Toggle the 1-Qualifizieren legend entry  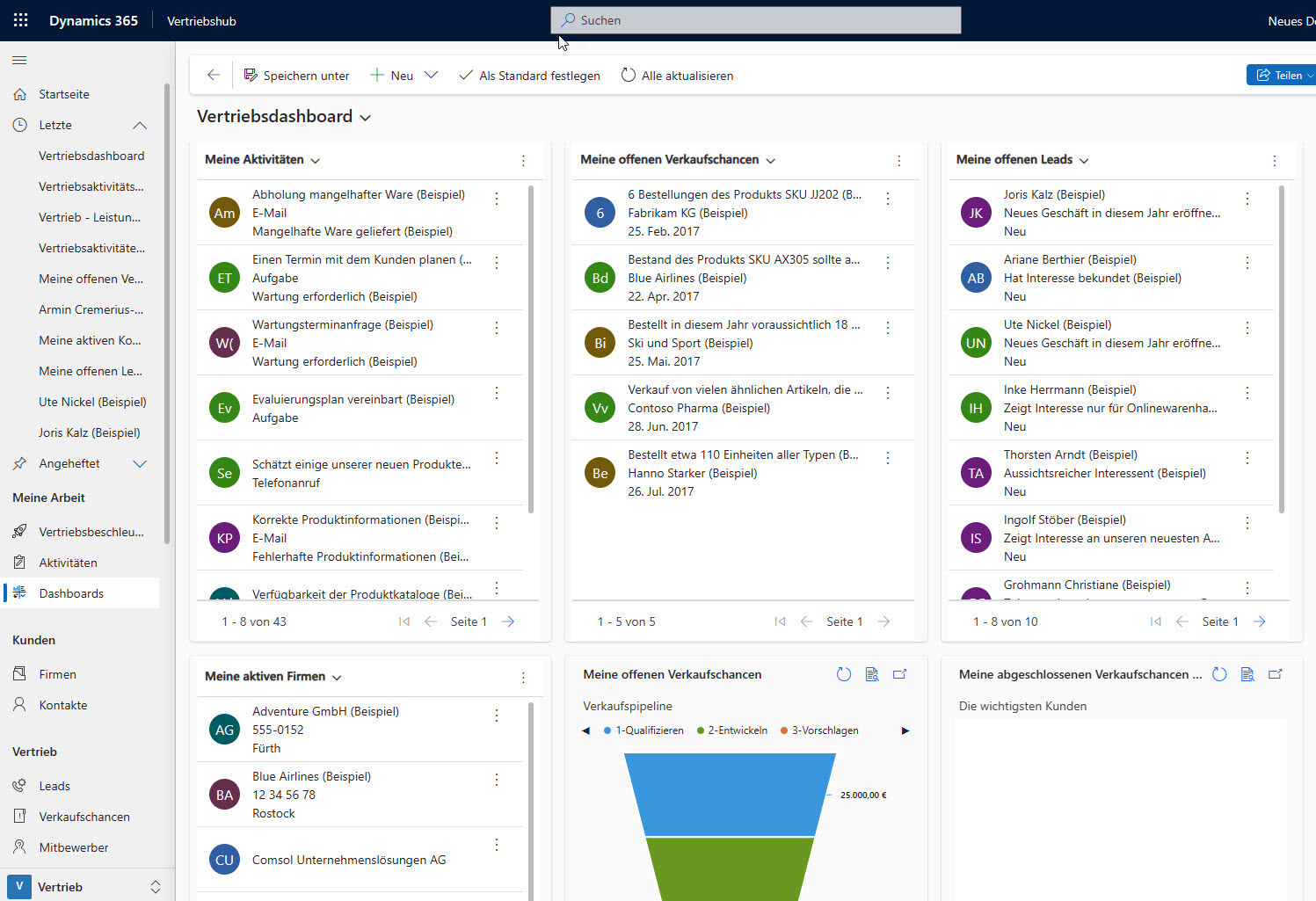point(643,730)
